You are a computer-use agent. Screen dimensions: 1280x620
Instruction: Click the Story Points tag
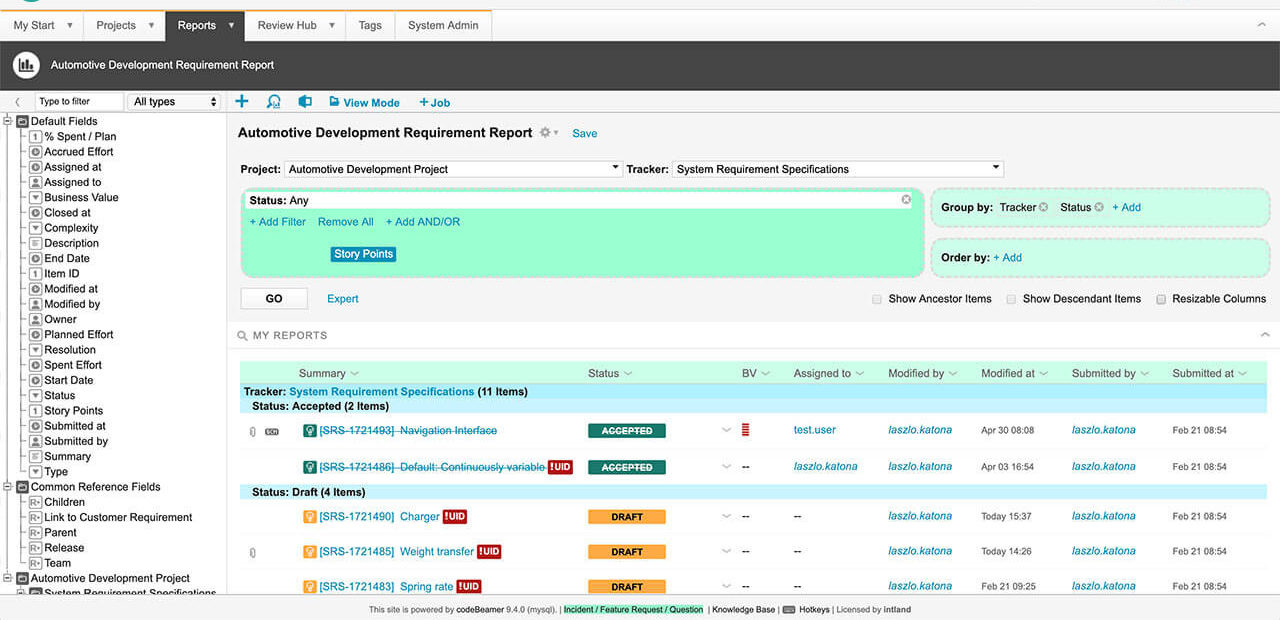point(364,254)
